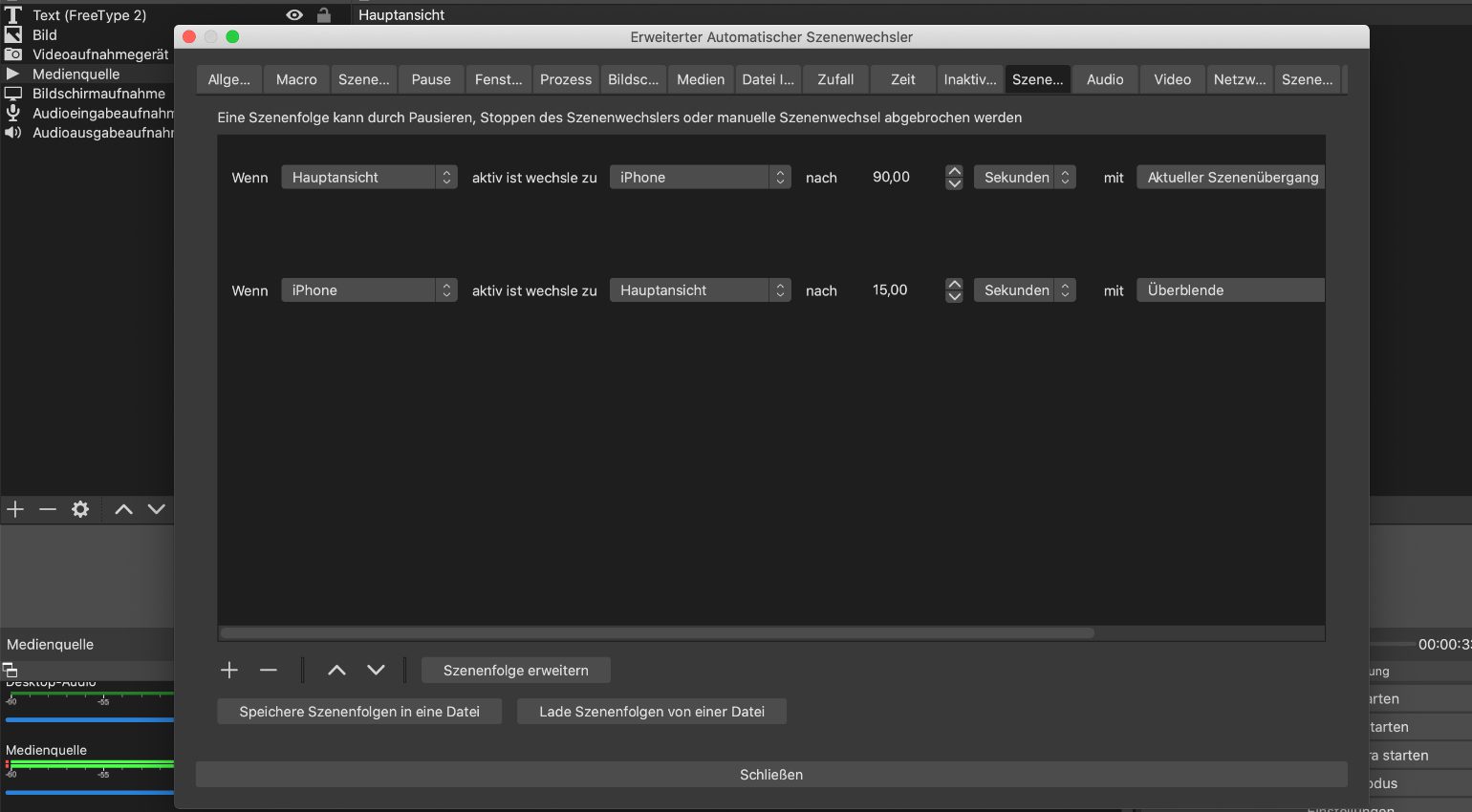The width and height of the screenshot is (1472, 812).
Task: Toggle lock on Text (FreeType 2) source
Action: tap(324, 15)
